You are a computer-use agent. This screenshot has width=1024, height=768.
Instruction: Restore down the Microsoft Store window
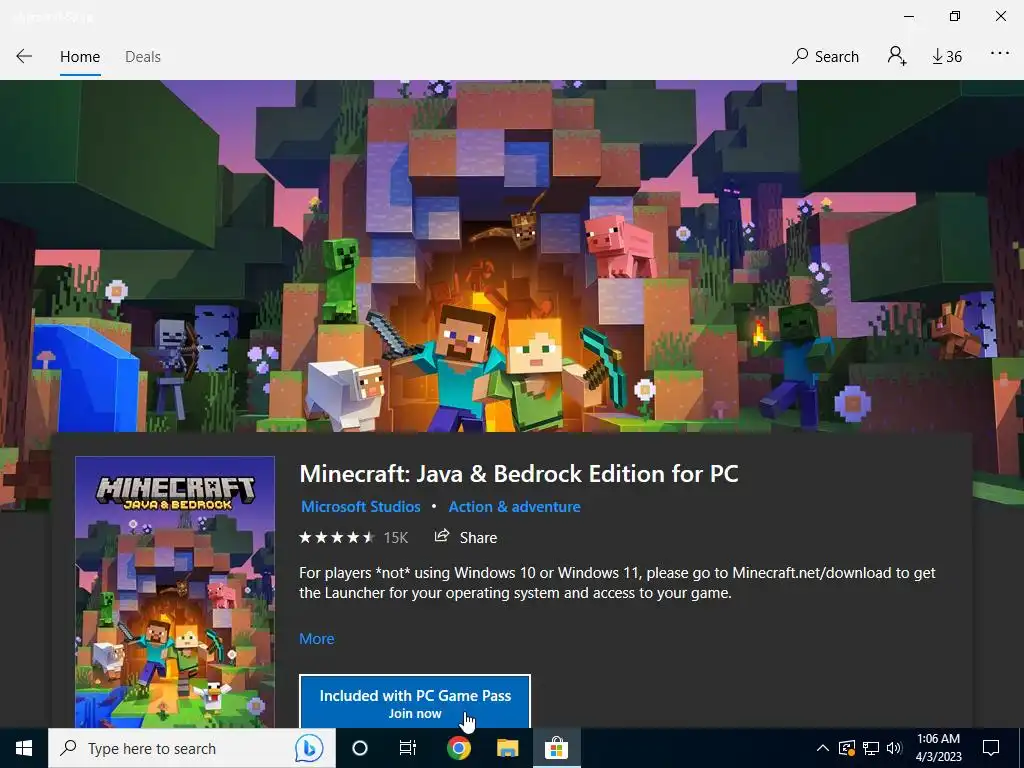[x=955, y=16]
